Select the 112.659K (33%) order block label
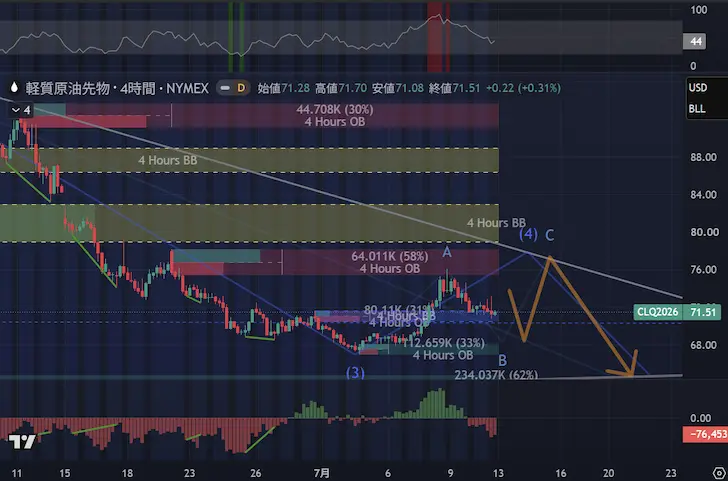Viewport: 728px width, 481px height. tap(443, 343)
